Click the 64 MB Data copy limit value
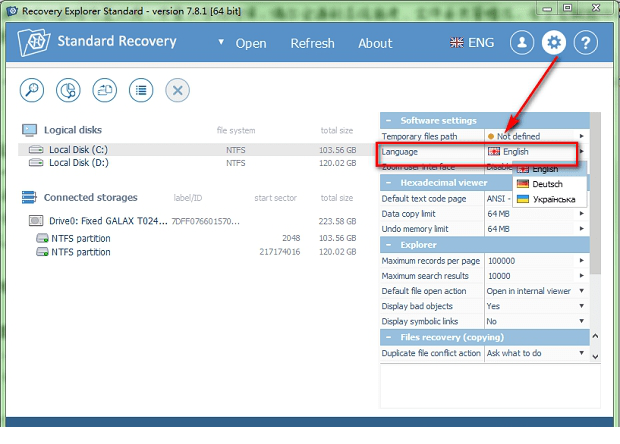 coord(498,214)
